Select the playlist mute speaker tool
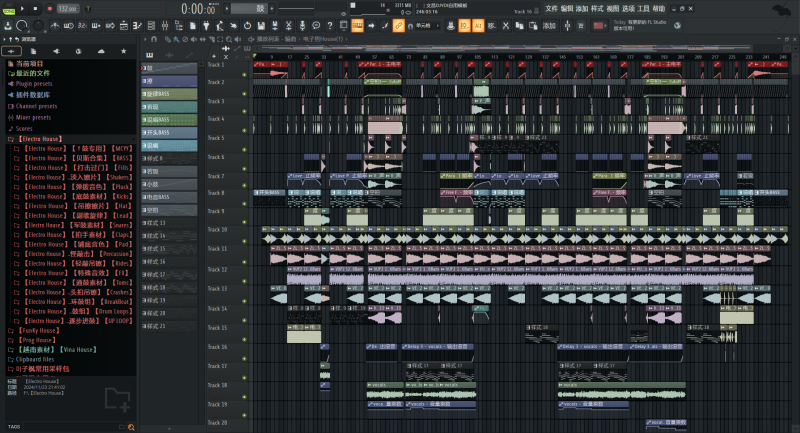This screenshot has width=800, height=433. click(x=194, y=39)
